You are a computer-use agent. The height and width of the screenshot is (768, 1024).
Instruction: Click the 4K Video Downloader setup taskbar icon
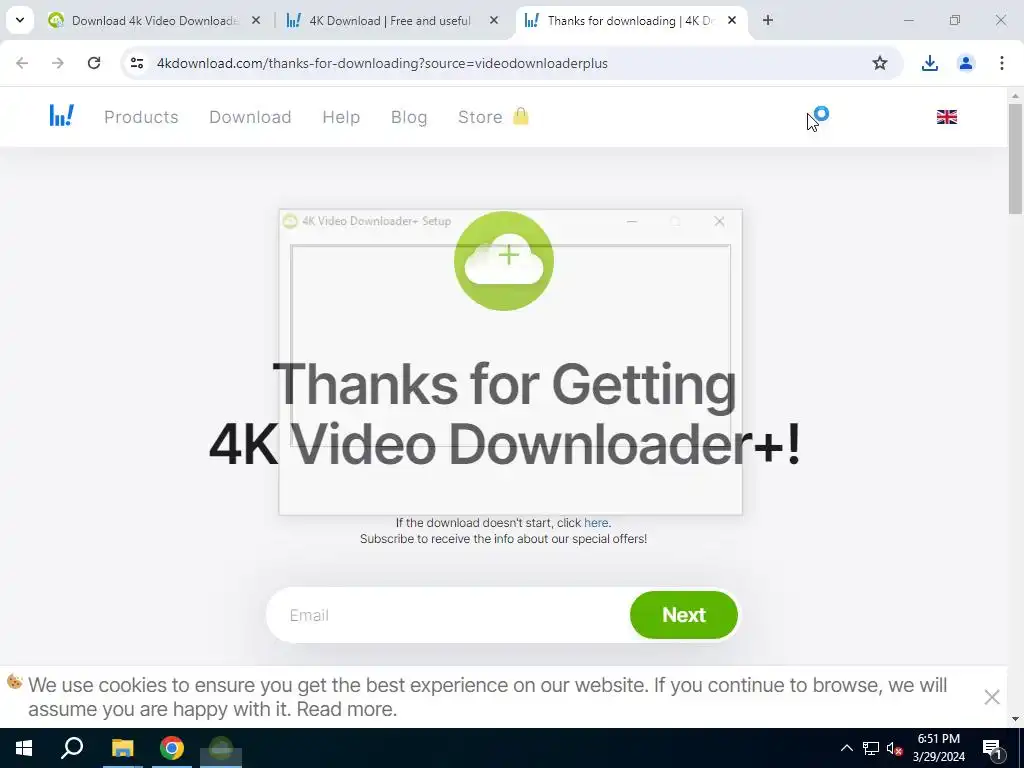(x=221, y=748)
